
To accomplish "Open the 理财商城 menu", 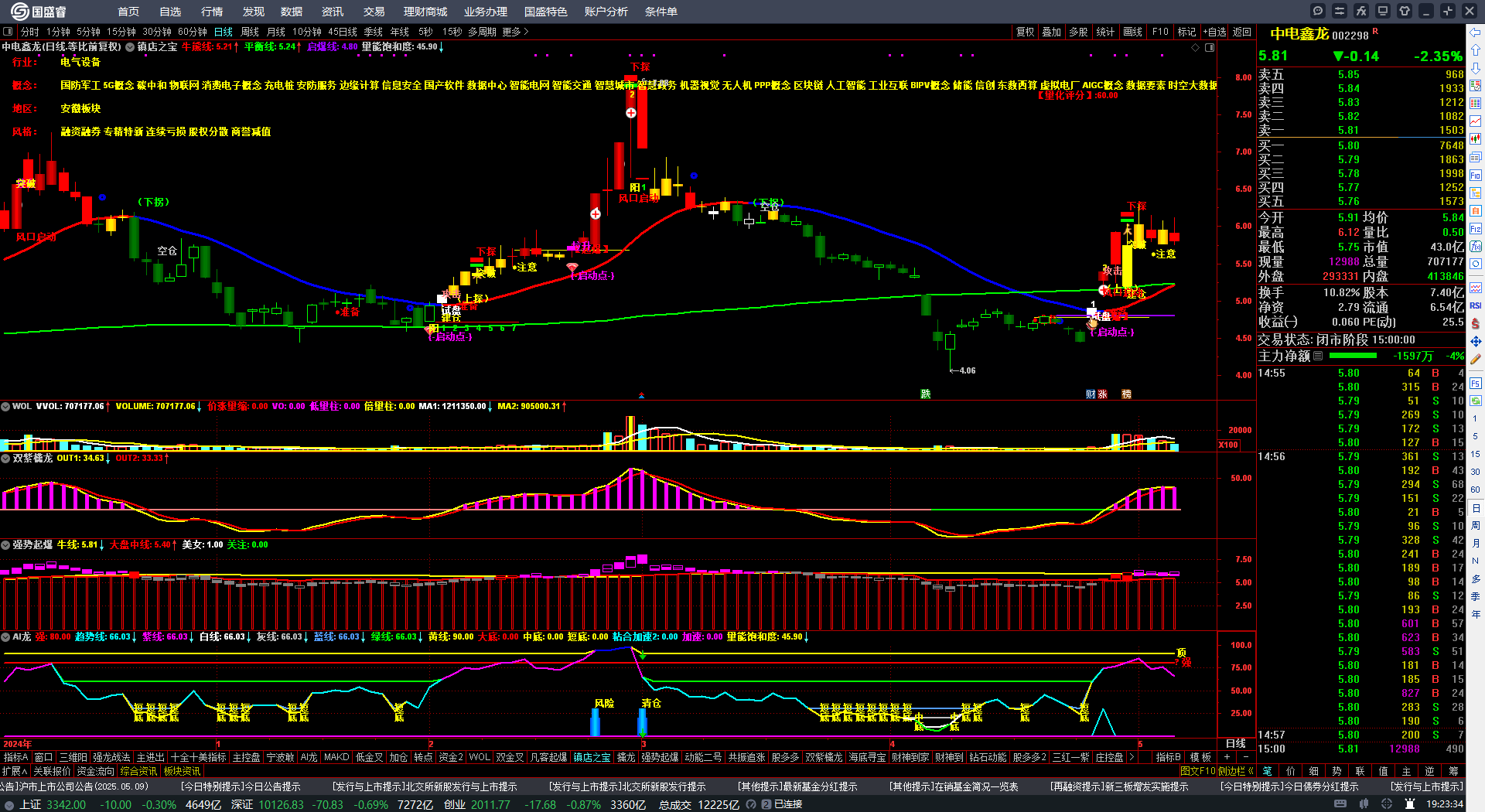I will click(425, 12).
